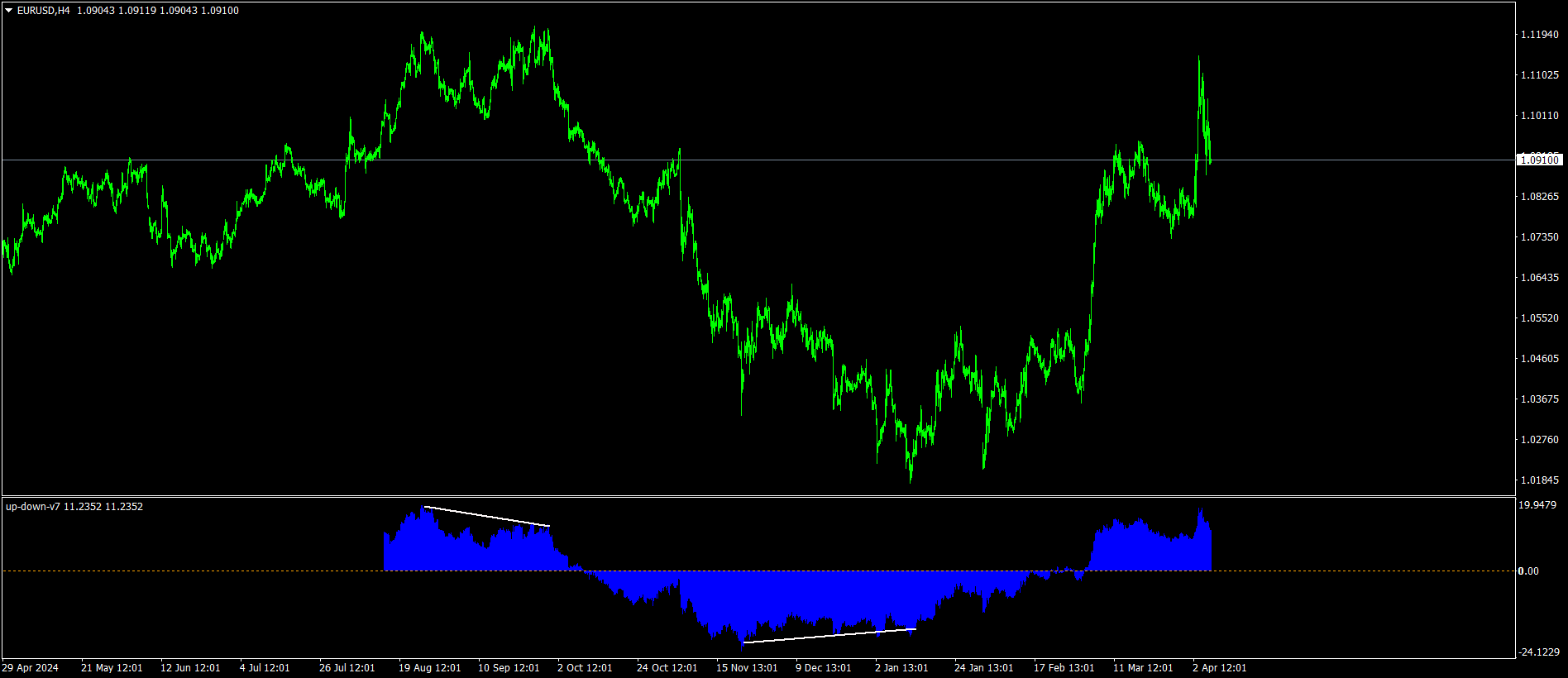Click the 1.04605 price scale value
This screenshot has width=1568, height=678.
coord(1540,358)
